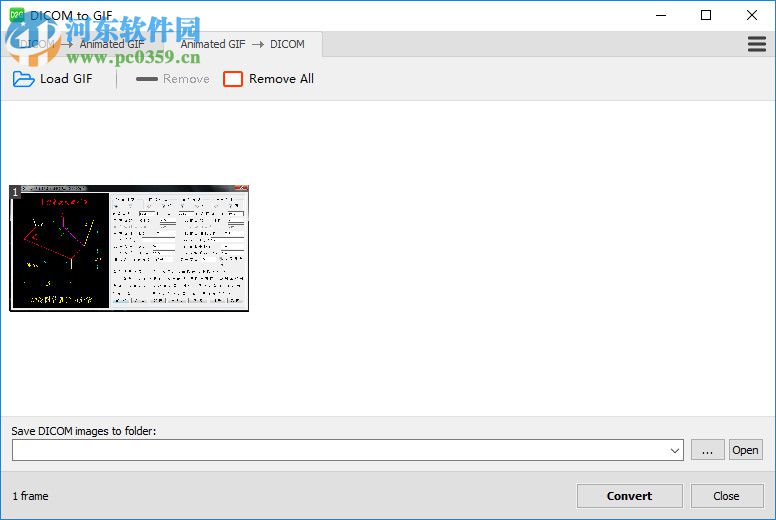The height and width of the screenshot is (520, 776).
Task: Expand the save folder dropdown arrow
Action: tap(675, 450)
